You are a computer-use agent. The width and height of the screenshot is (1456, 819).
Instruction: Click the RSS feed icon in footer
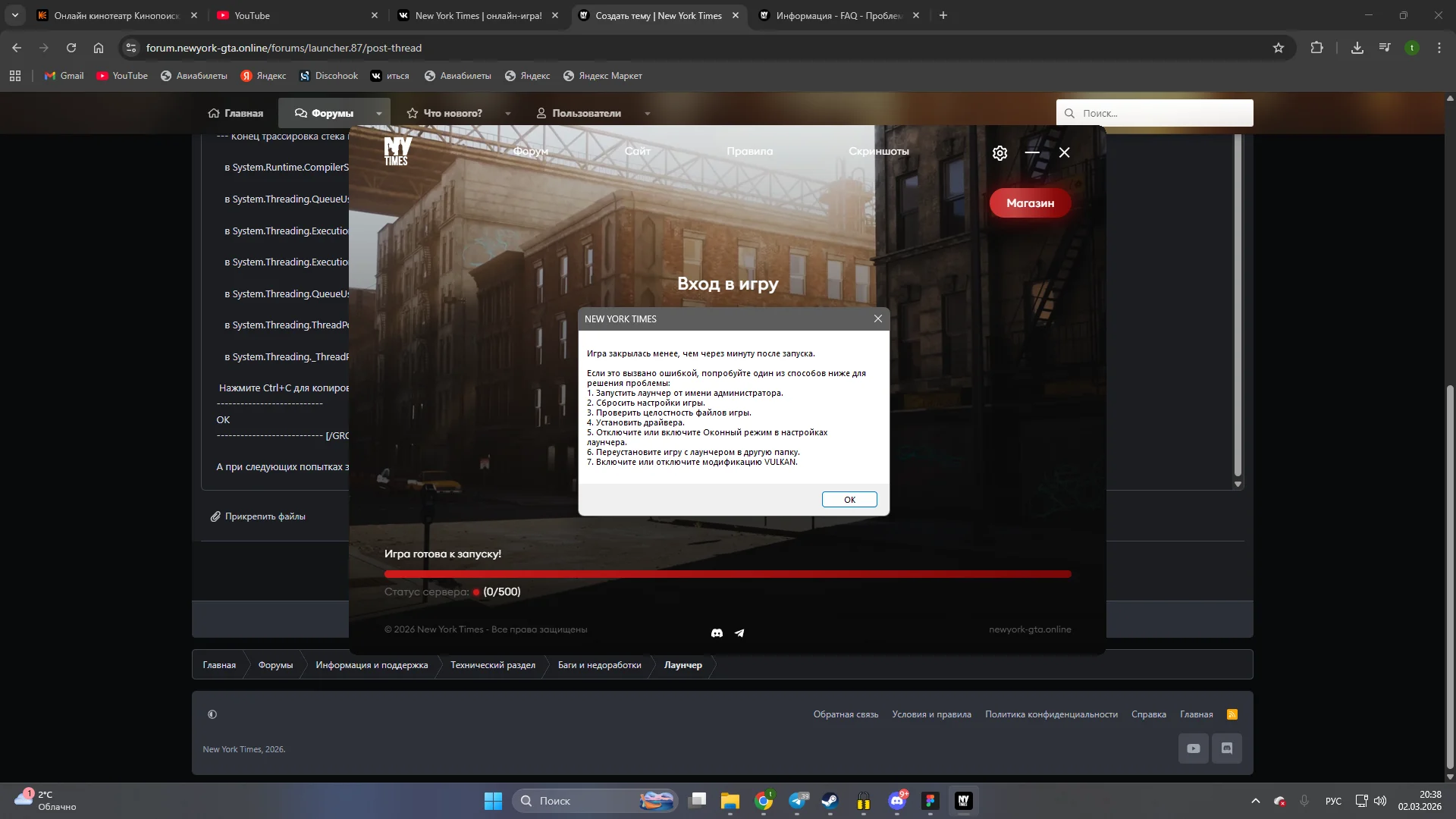(1232, 714)
